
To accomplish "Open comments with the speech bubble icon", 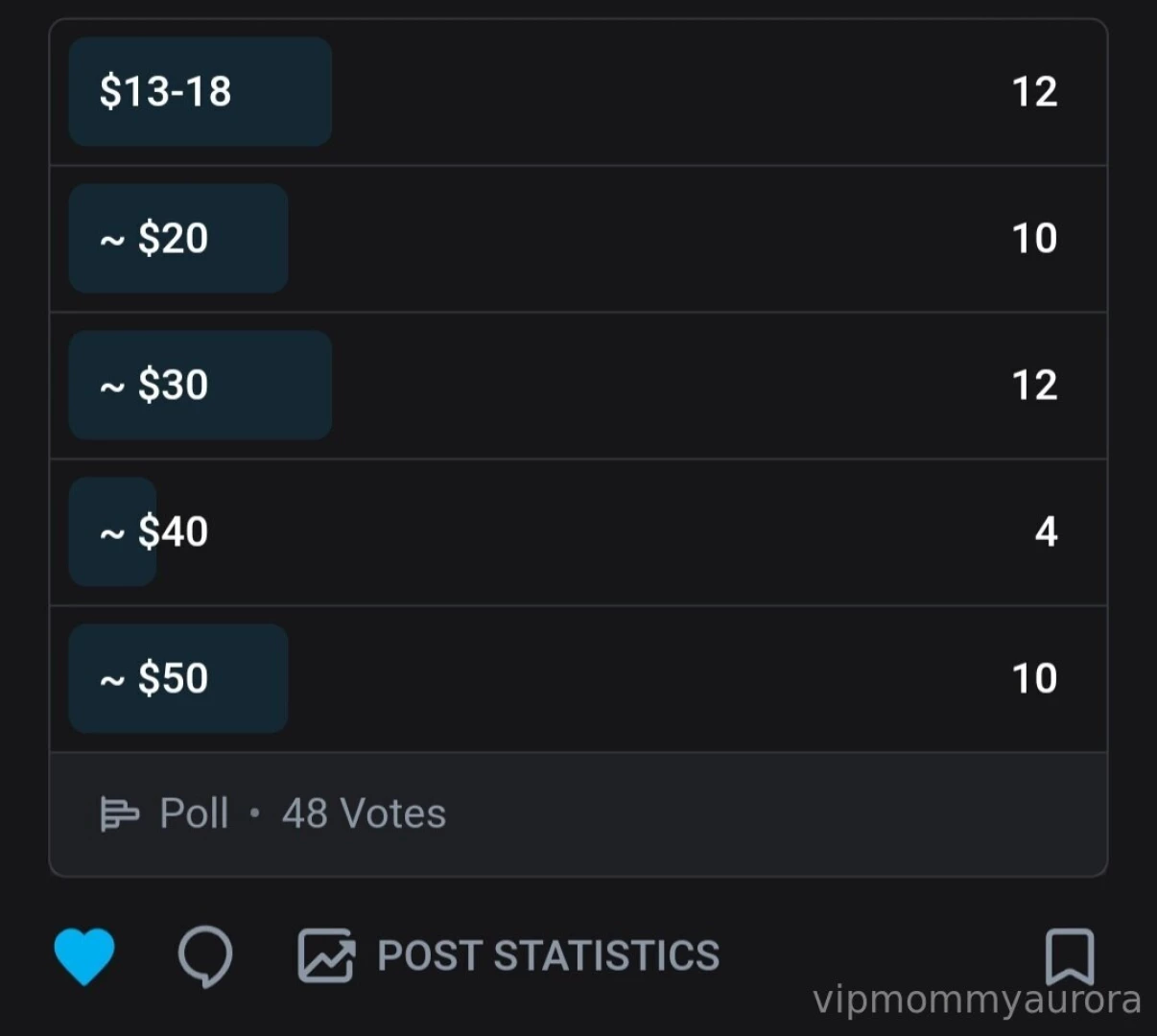I will click(x=205, y=955).
